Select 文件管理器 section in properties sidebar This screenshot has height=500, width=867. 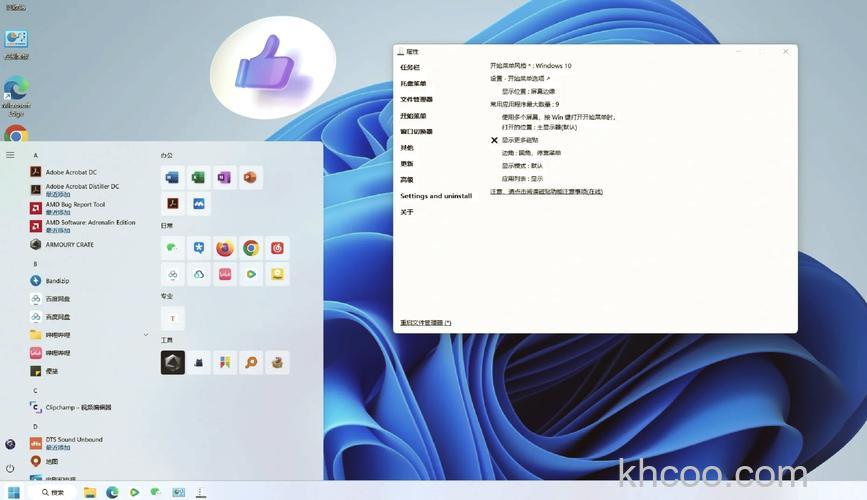(x=416, y=100)
